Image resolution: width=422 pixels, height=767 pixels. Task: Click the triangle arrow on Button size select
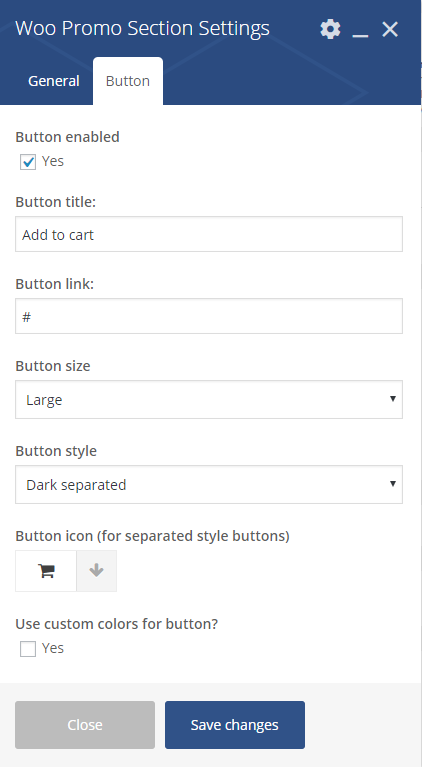pos(392,399)
